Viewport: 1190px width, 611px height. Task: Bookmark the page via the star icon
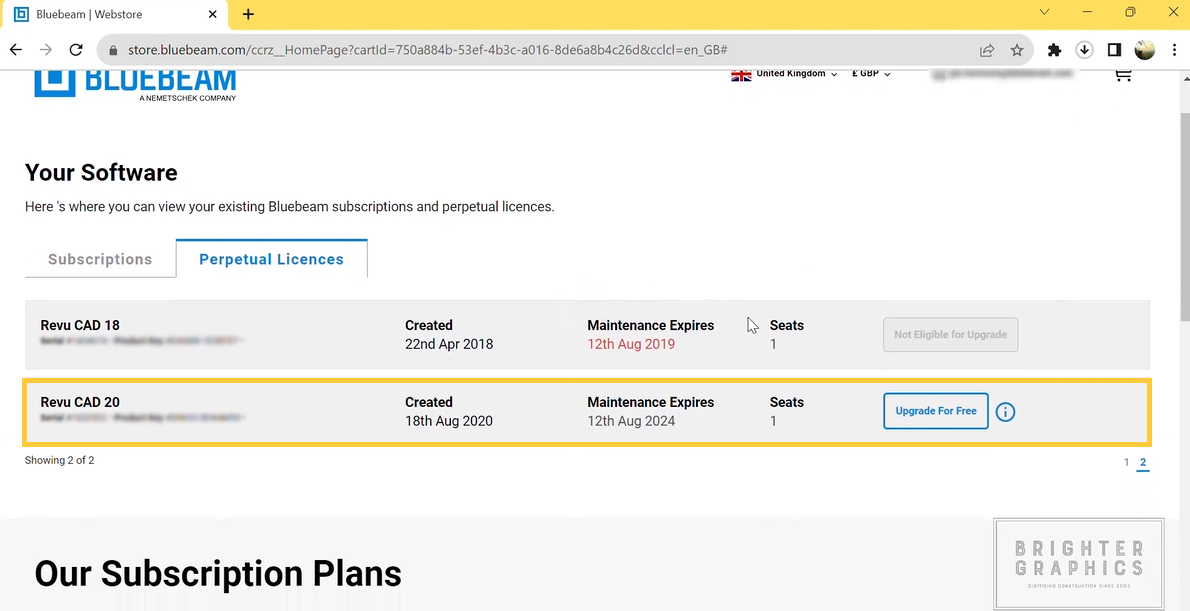[x=1016, y=49]
